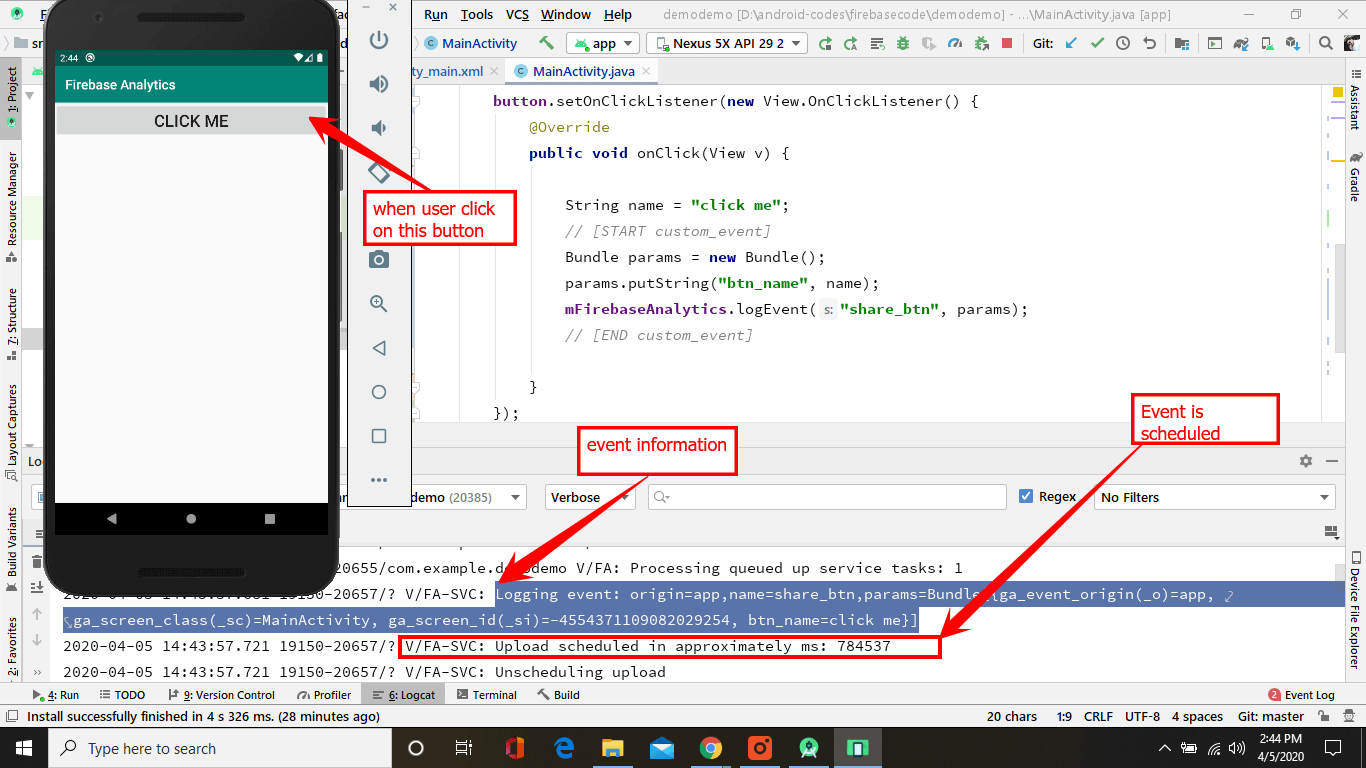Click the MainActivity breadcrumb in navigation bar
Viewport: 1366px width, 768px height.
click(471, 43)
